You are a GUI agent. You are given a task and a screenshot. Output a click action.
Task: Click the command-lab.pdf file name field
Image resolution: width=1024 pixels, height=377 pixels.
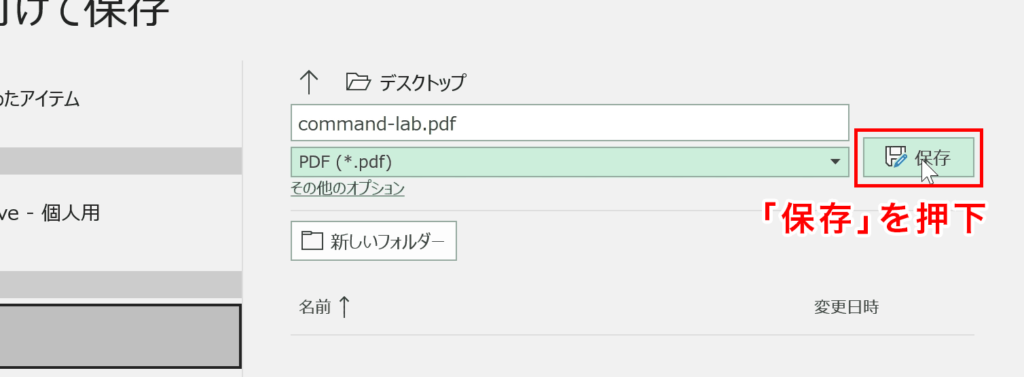(x=569, y=123)
